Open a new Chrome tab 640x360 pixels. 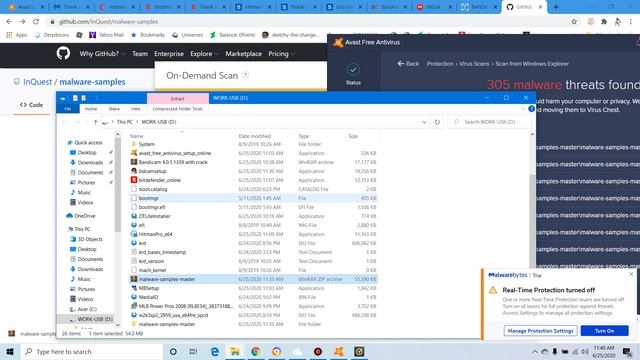pyautogui.click(x=556, y=7)
